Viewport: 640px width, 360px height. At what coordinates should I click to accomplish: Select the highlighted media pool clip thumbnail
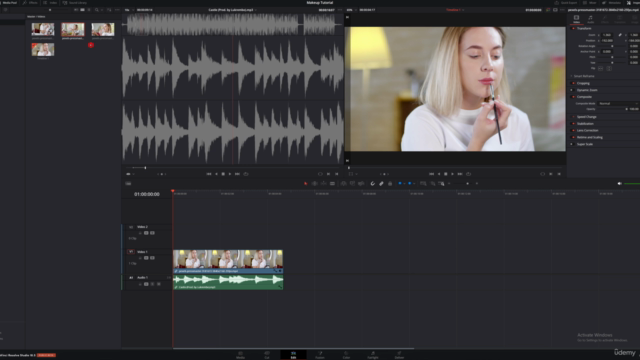73,29
